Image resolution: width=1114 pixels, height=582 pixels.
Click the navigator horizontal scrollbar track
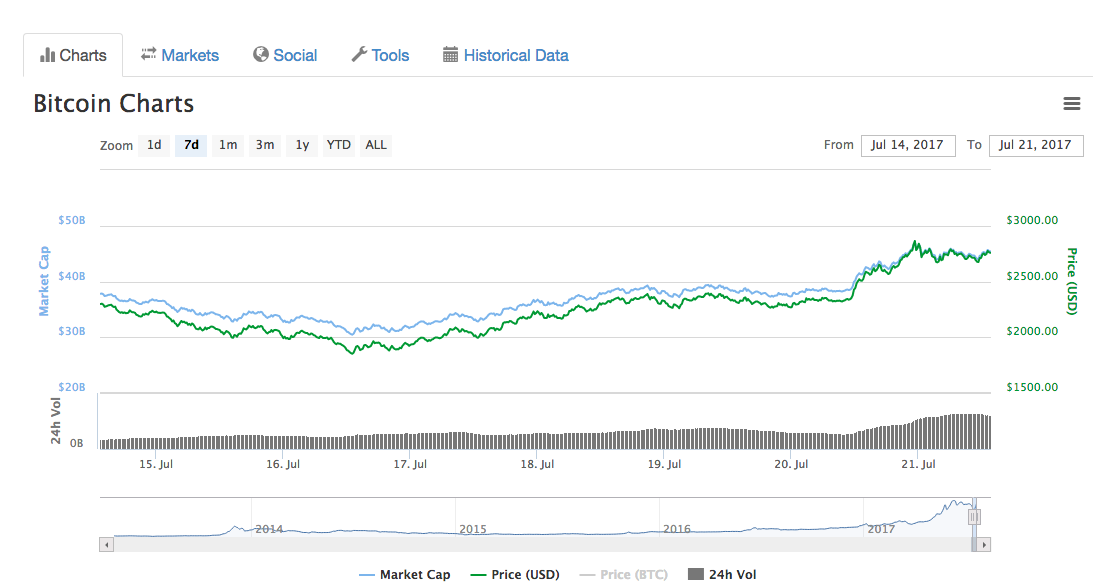point(544,545)
